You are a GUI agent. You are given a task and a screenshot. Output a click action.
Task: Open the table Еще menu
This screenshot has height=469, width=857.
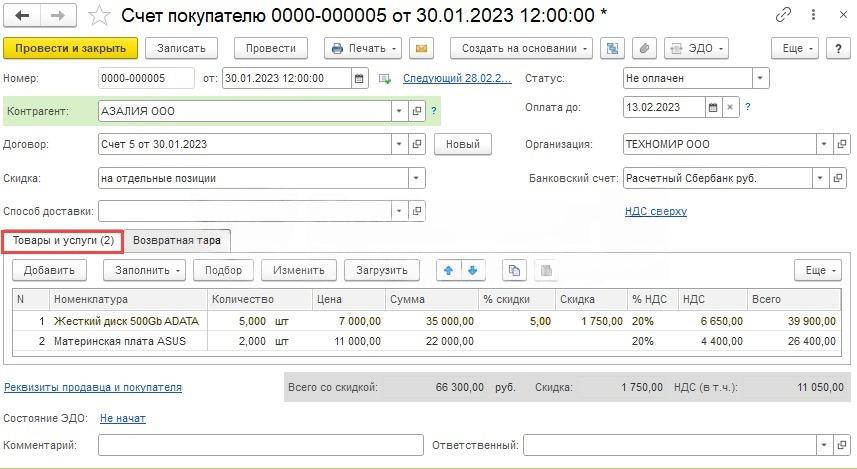tap(818, 270)
